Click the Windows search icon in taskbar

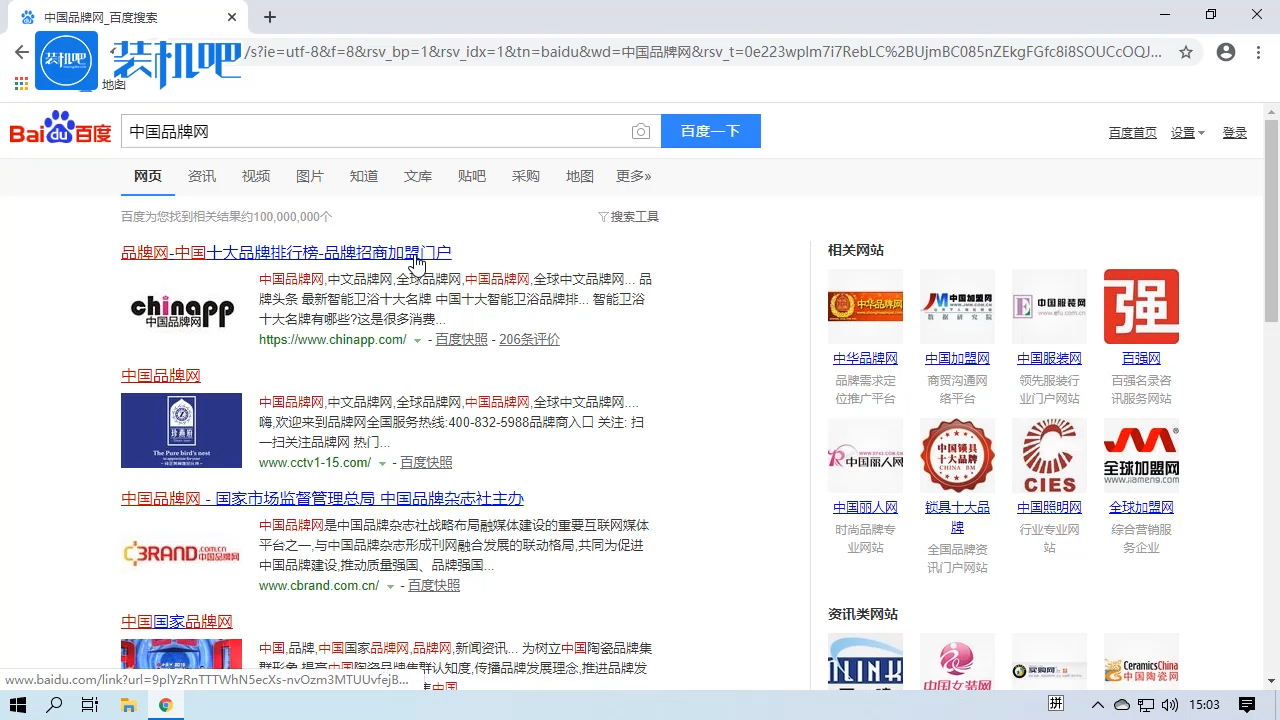tap(54, 704)
